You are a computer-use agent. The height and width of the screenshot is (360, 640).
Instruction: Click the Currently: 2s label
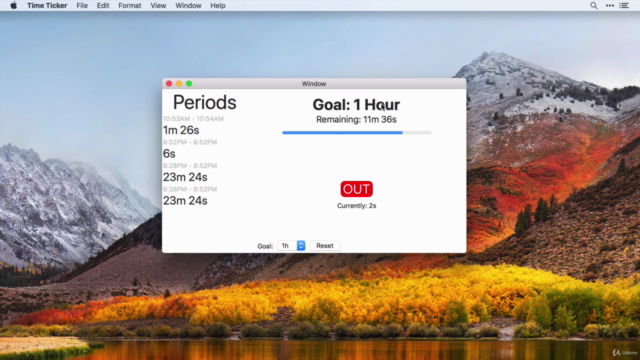pyautogui.click(x=356, y=206)
